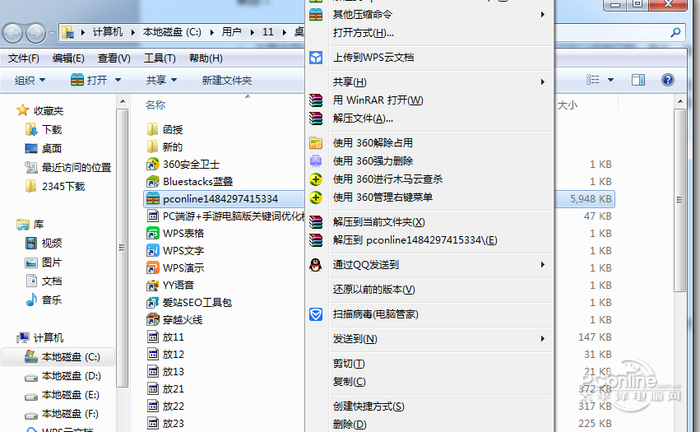This screenshot has width=700, height=432.
Task: Select the WPS演示 shortcut icon
Action: pos(153,268)
